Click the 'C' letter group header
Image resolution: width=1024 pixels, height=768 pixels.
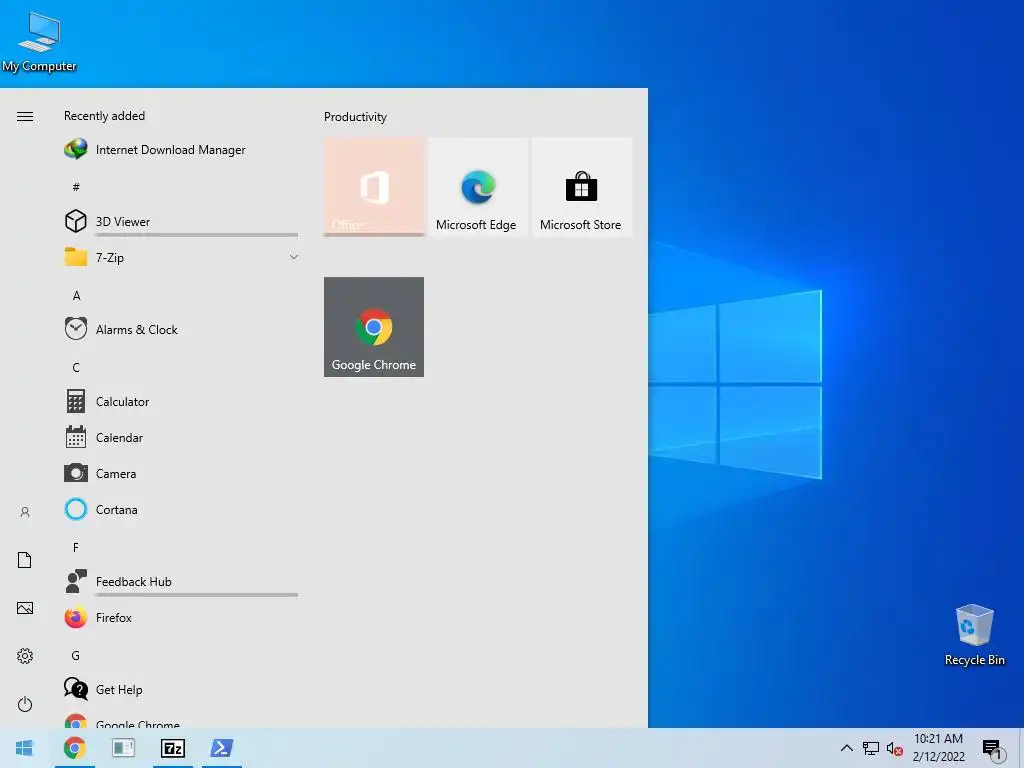76,367
